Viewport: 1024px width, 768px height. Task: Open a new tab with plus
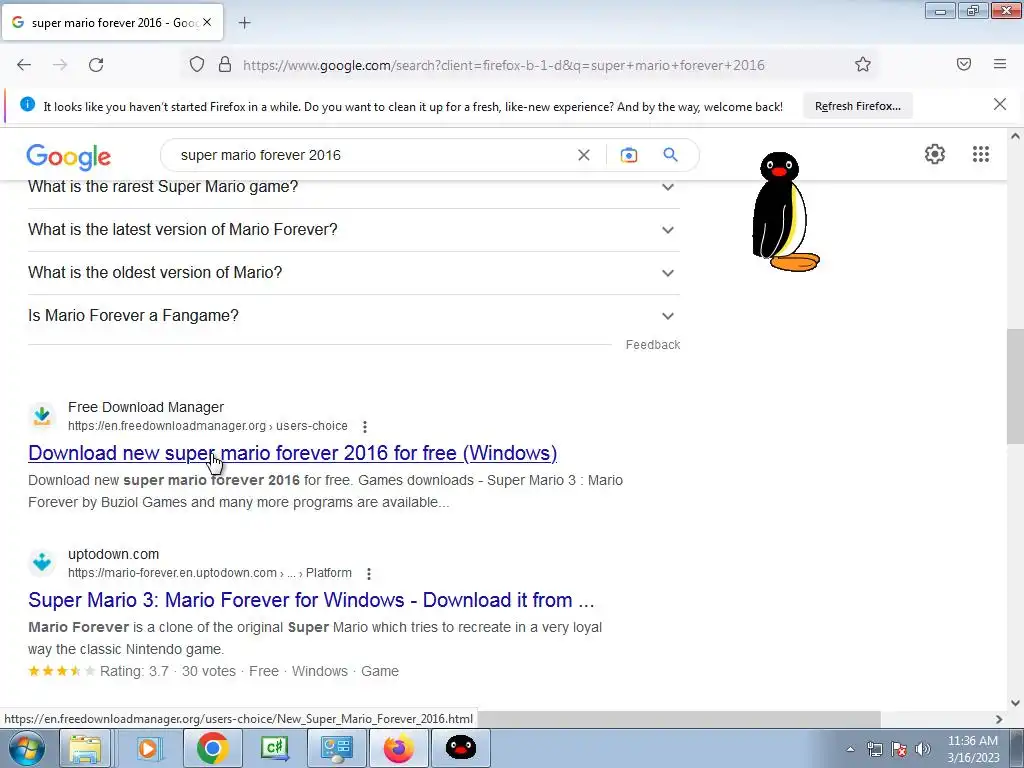(244, 23)
